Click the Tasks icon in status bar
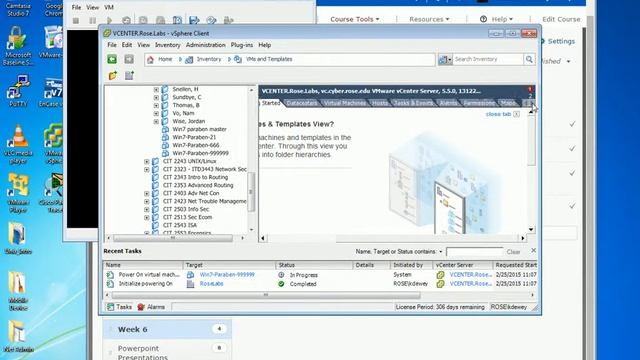This screenshot has width=640, height=360. pos(110,307)
